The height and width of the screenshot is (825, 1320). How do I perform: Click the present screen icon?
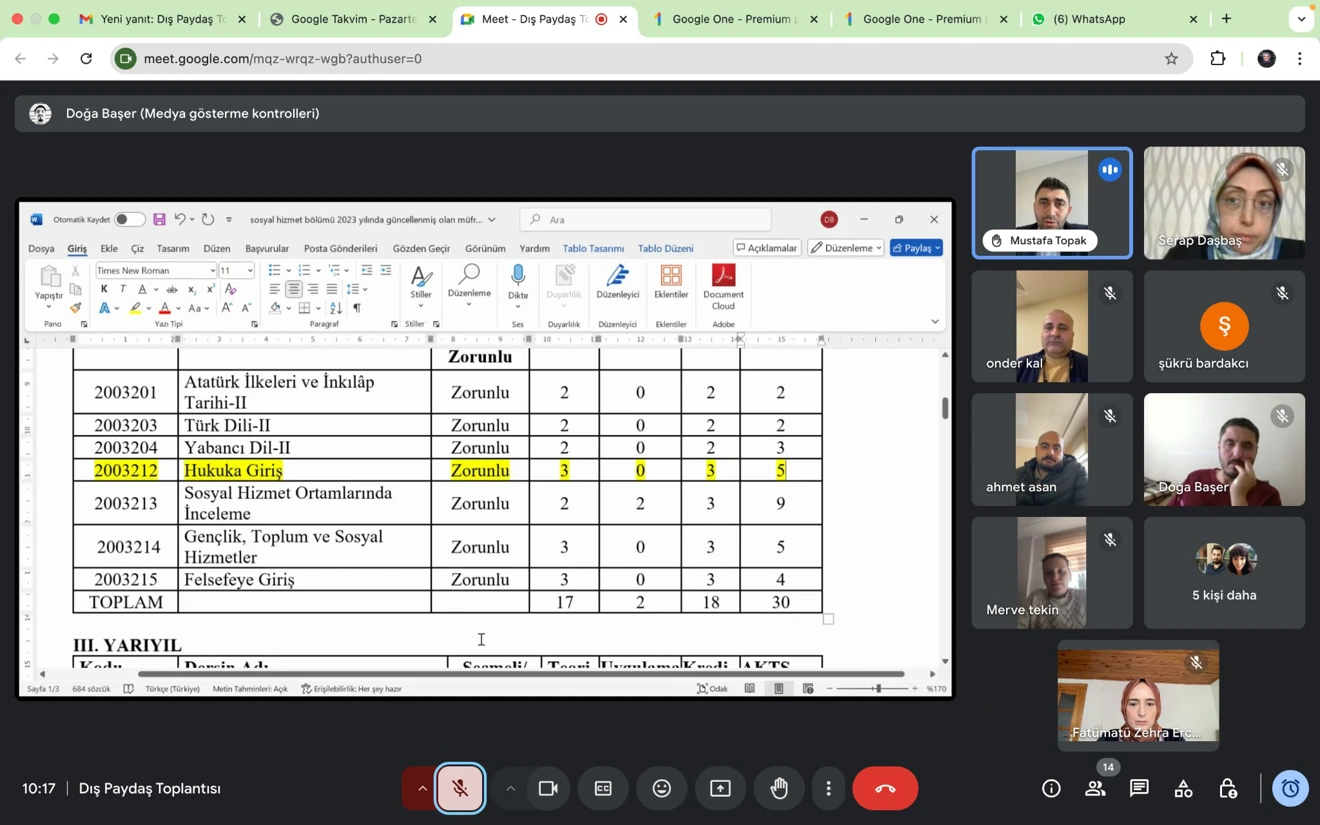pos(720,788)
